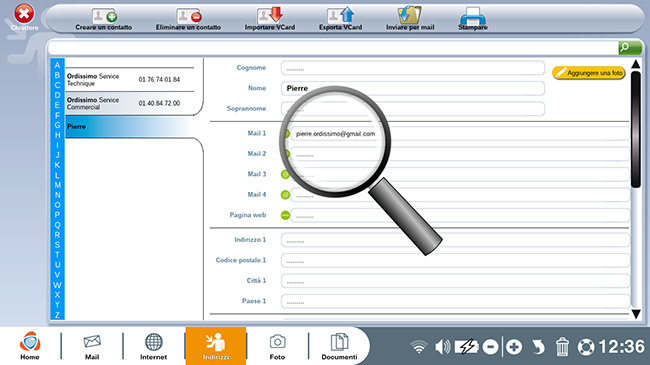Click the Pagina web input field
Screen dimensions: 650x365
(460, 215)
